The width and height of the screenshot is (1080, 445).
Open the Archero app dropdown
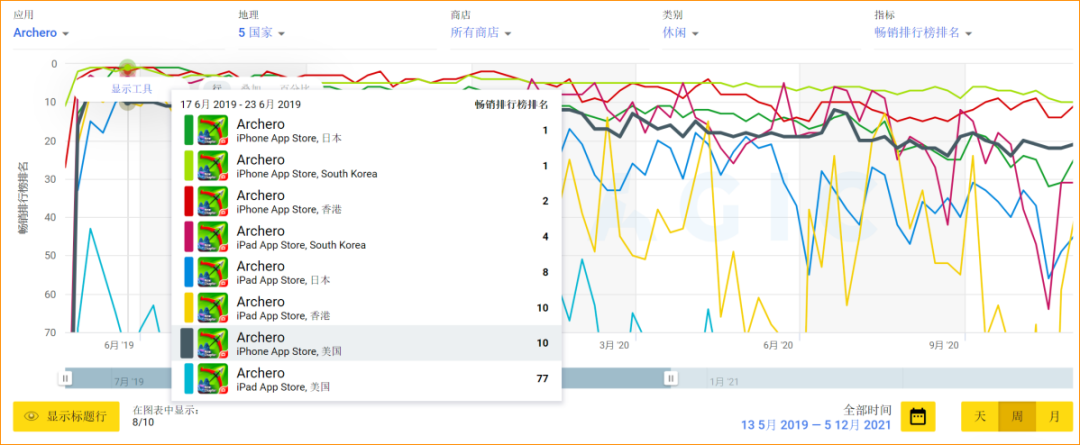pyautogui.click(x=41, y=33)
